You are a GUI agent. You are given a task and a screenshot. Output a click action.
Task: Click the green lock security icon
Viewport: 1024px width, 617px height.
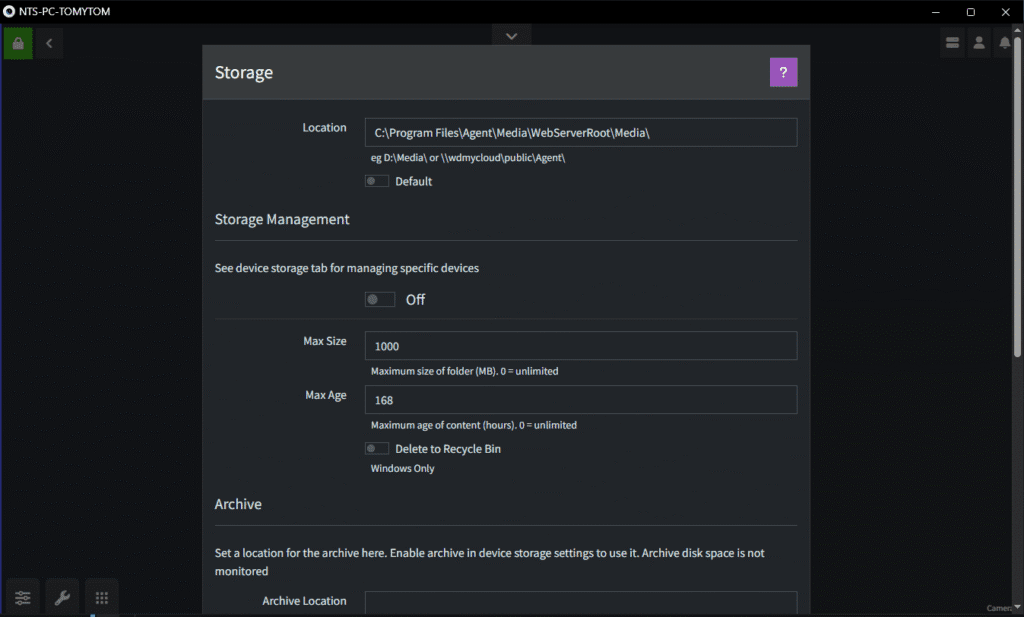point(18,43)
